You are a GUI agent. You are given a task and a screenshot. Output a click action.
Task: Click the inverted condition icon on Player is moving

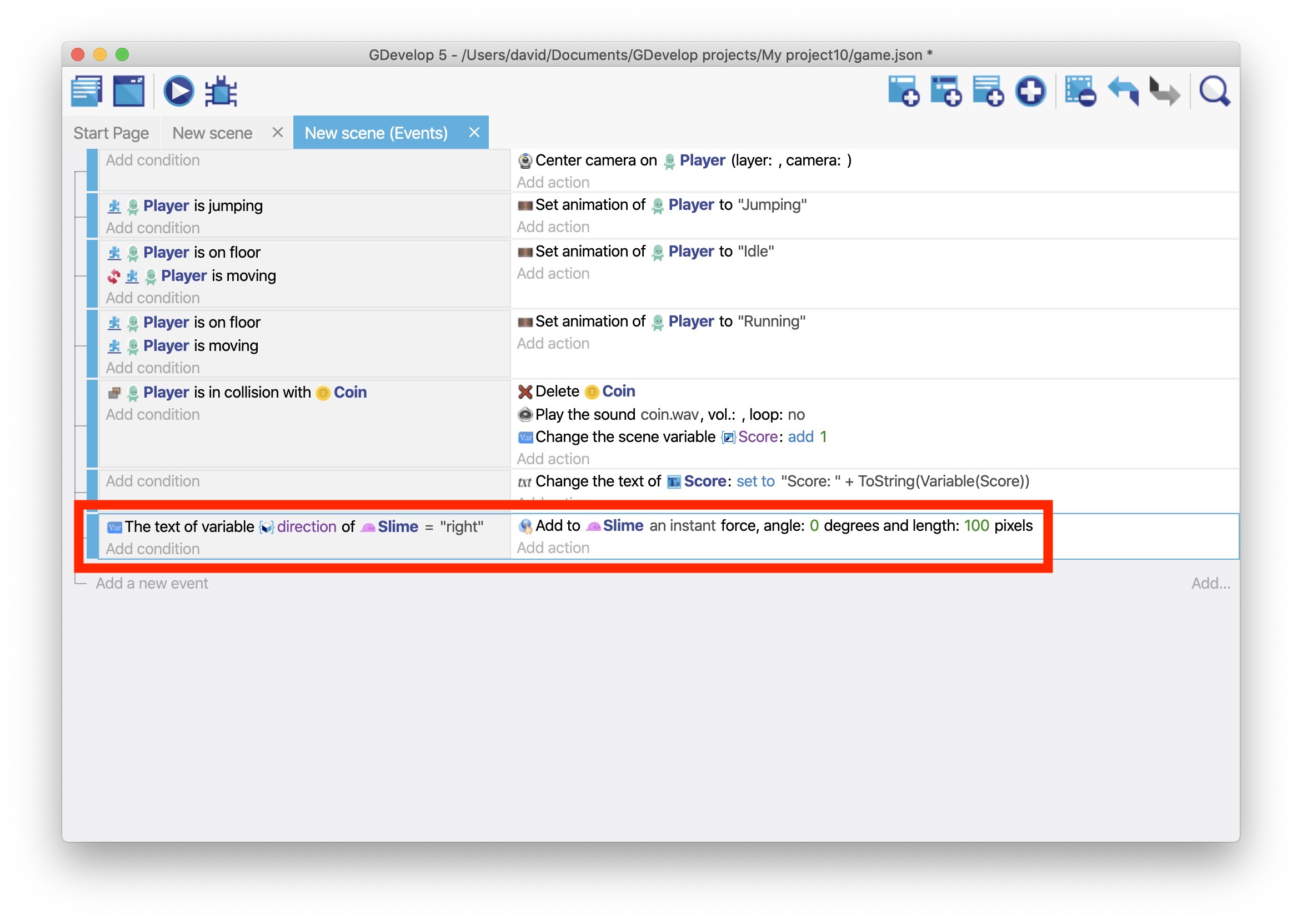click(114, 276)
